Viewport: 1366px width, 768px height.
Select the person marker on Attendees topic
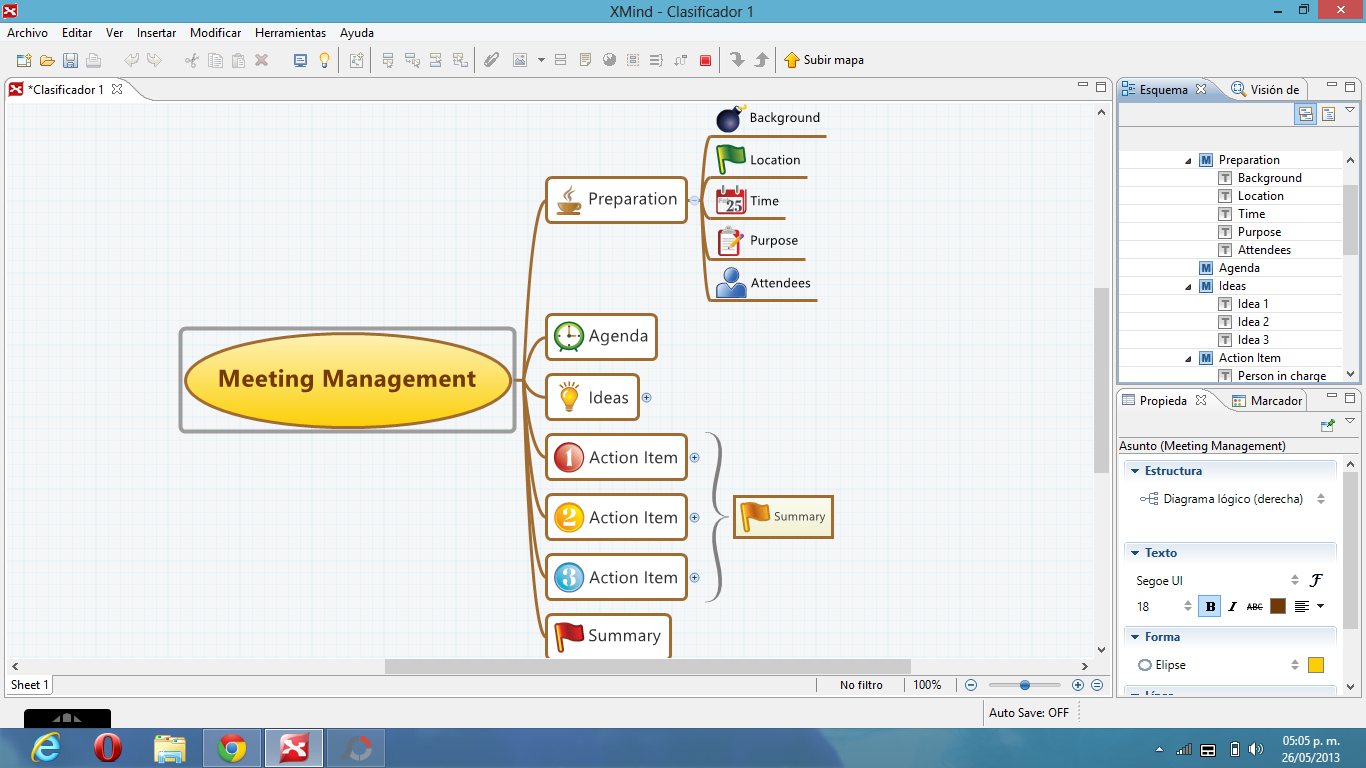tap(731, 283)
